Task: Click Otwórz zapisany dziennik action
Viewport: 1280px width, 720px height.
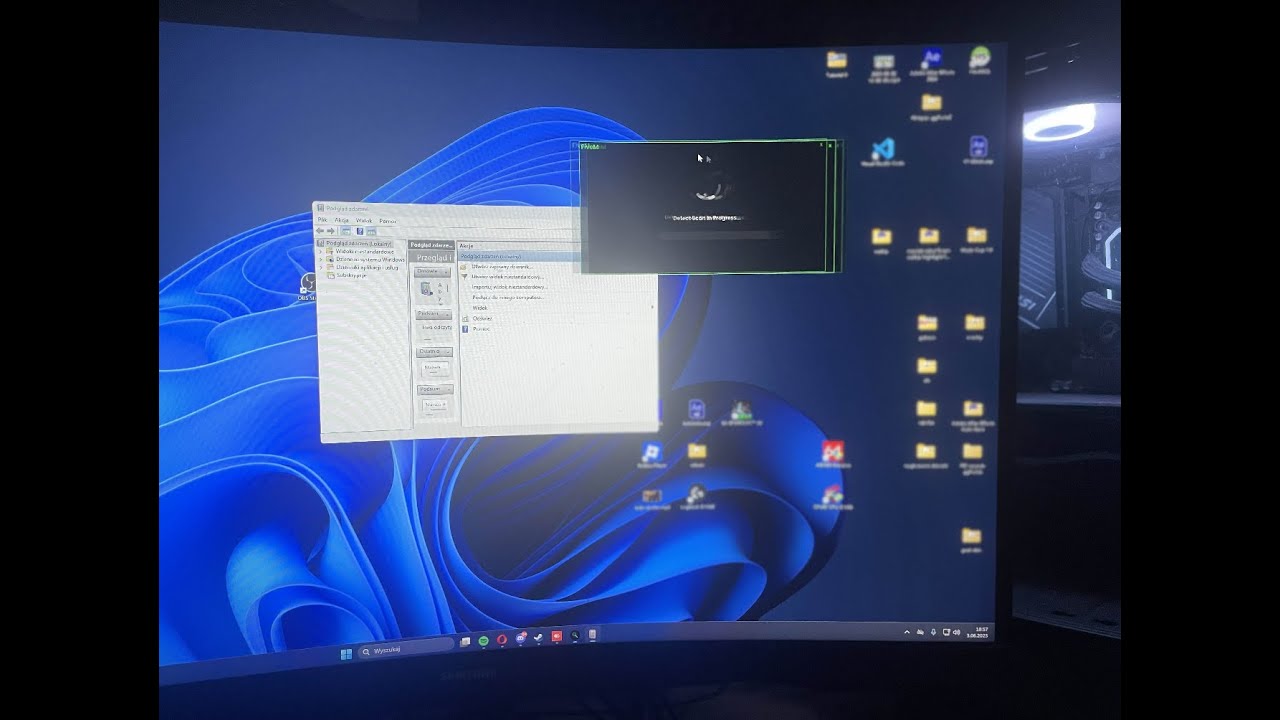Action: click(503, 266)
